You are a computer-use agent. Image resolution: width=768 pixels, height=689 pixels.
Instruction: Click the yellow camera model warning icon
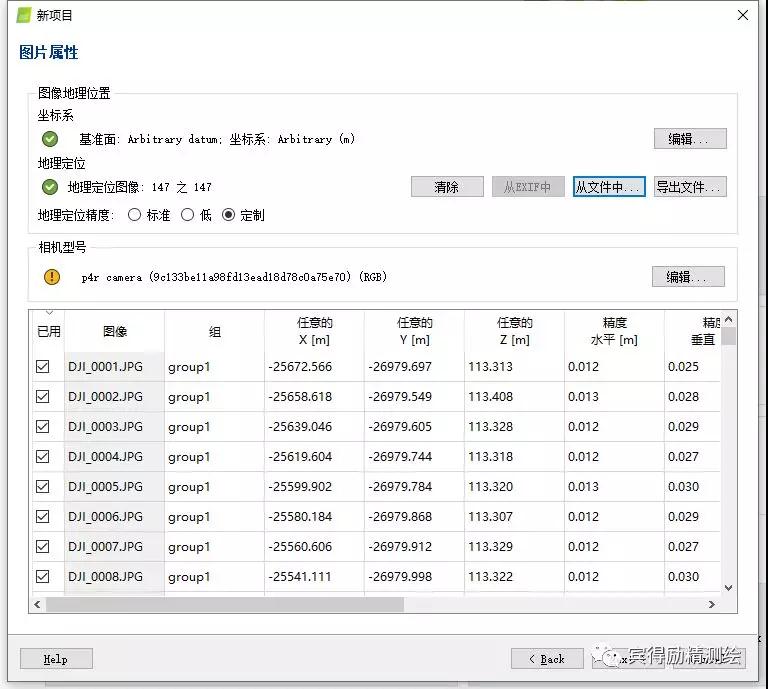click(x=52, y=277)
